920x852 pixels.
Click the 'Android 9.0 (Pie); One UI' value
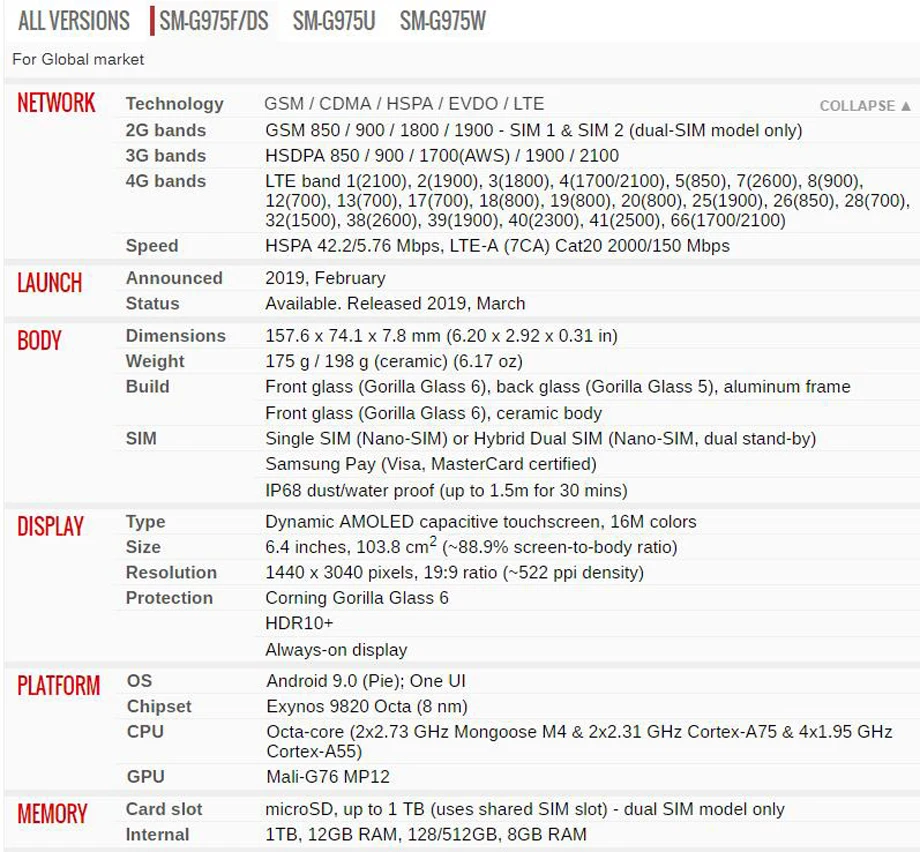[366, 681]
